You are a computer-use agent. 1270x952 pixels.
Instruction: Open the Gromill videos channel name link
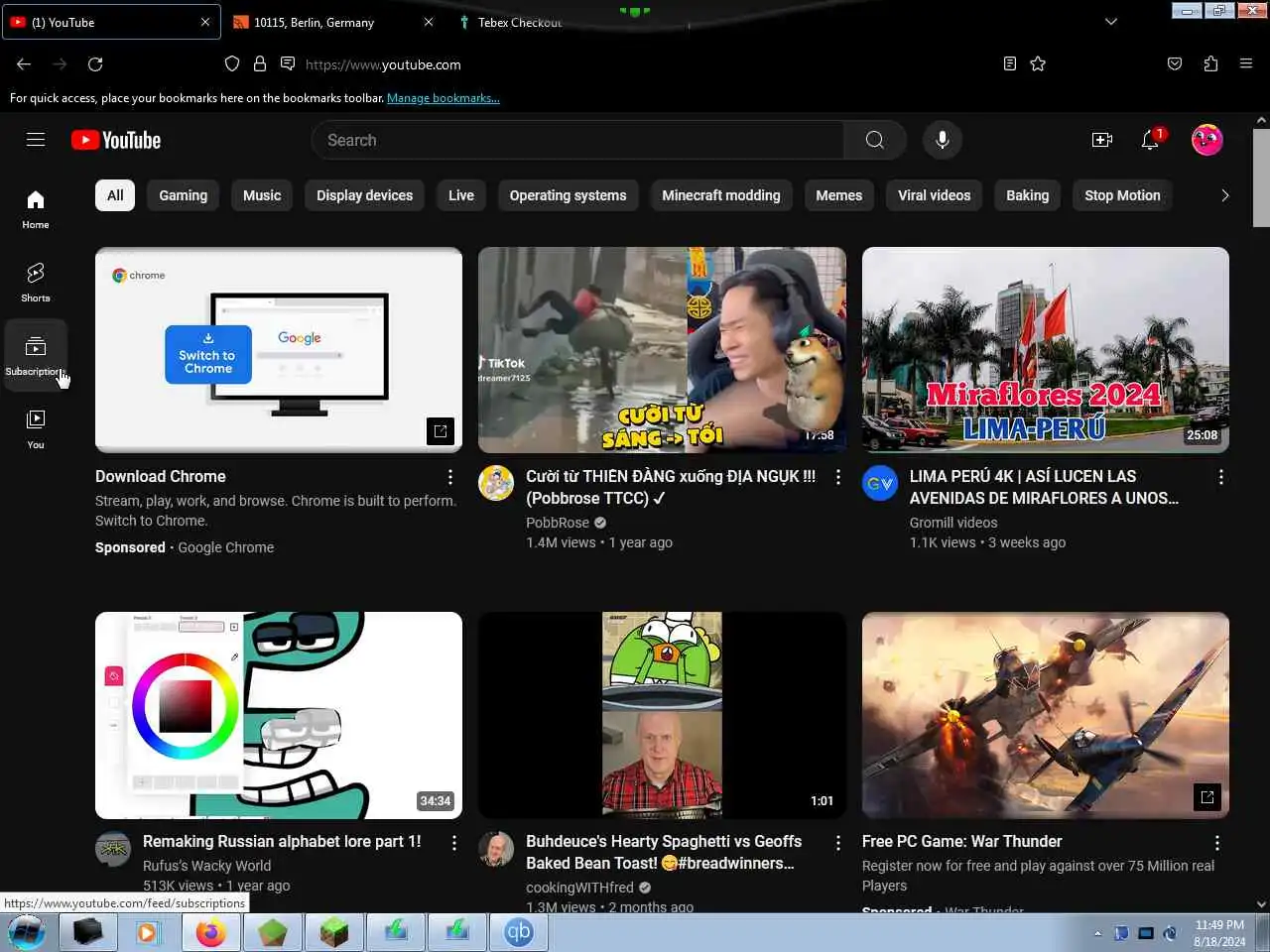[x=953, y=523]
